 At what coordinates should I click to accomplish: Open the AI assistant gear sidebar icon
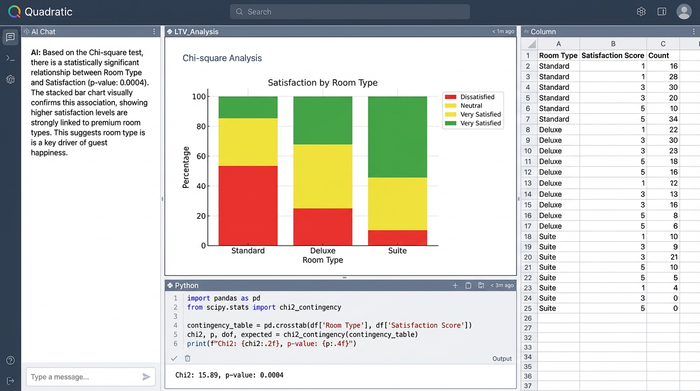[x=10, y=79]
